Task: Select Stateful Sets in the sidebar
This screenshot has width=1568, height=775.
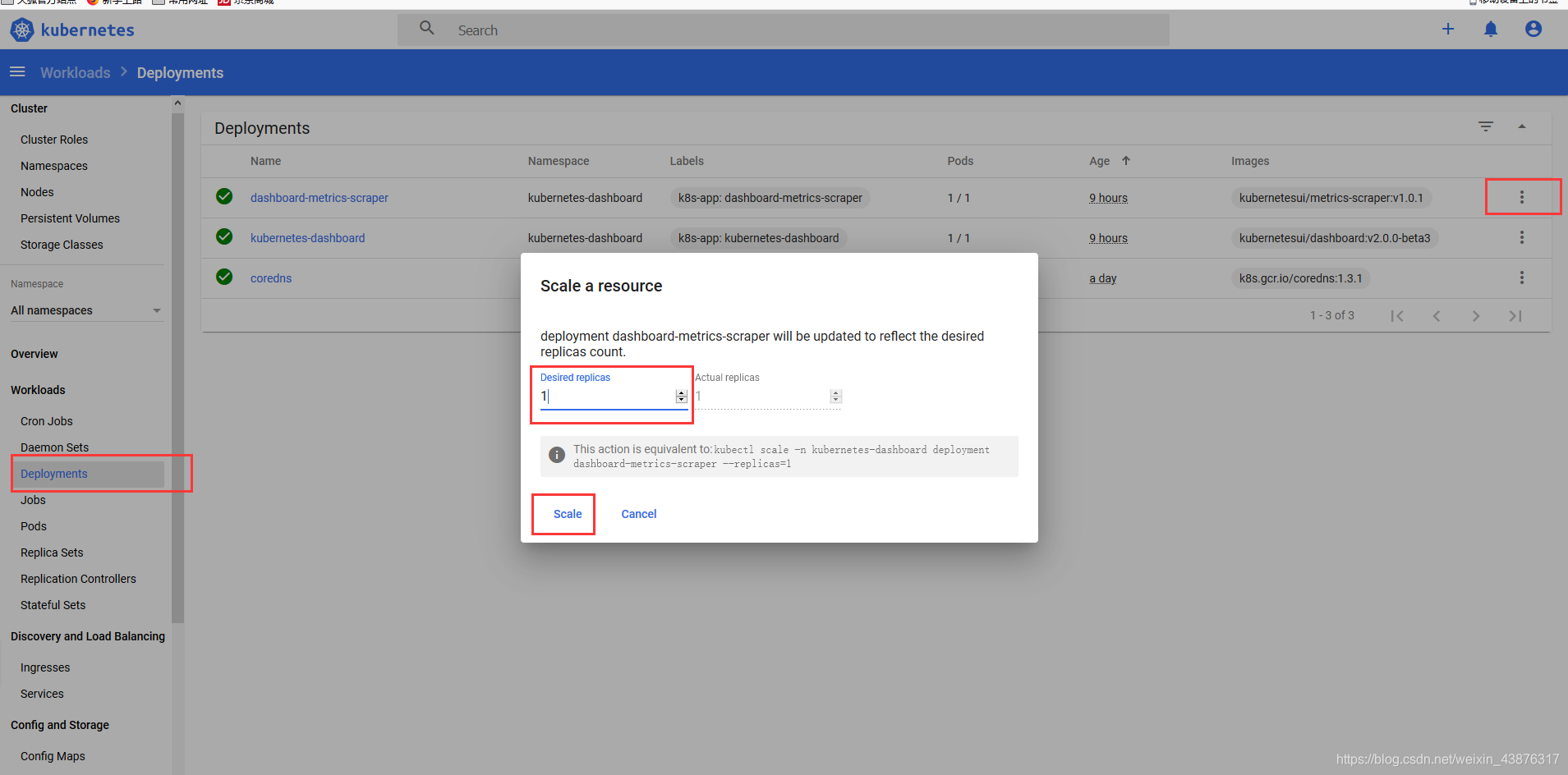Action: pyautogui.click(x=53, y=605)
